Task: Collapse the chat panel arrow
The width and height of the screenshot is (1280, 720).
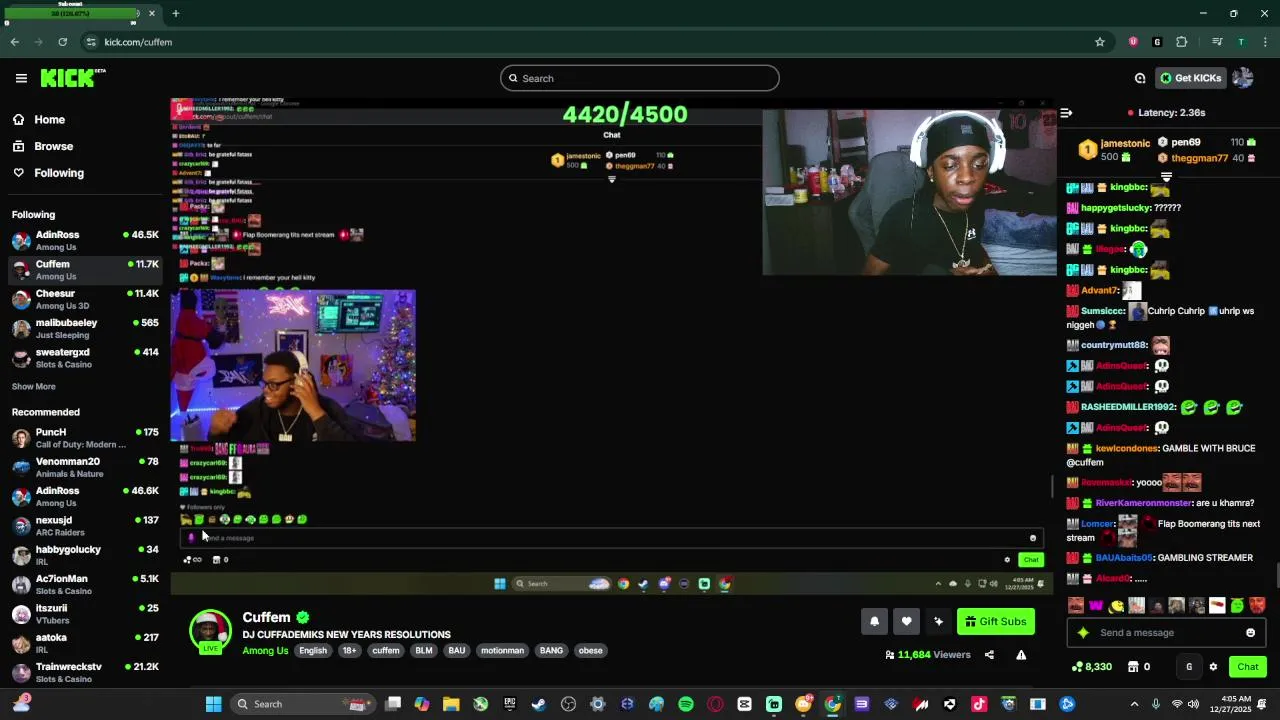Action: [1066, 113]
